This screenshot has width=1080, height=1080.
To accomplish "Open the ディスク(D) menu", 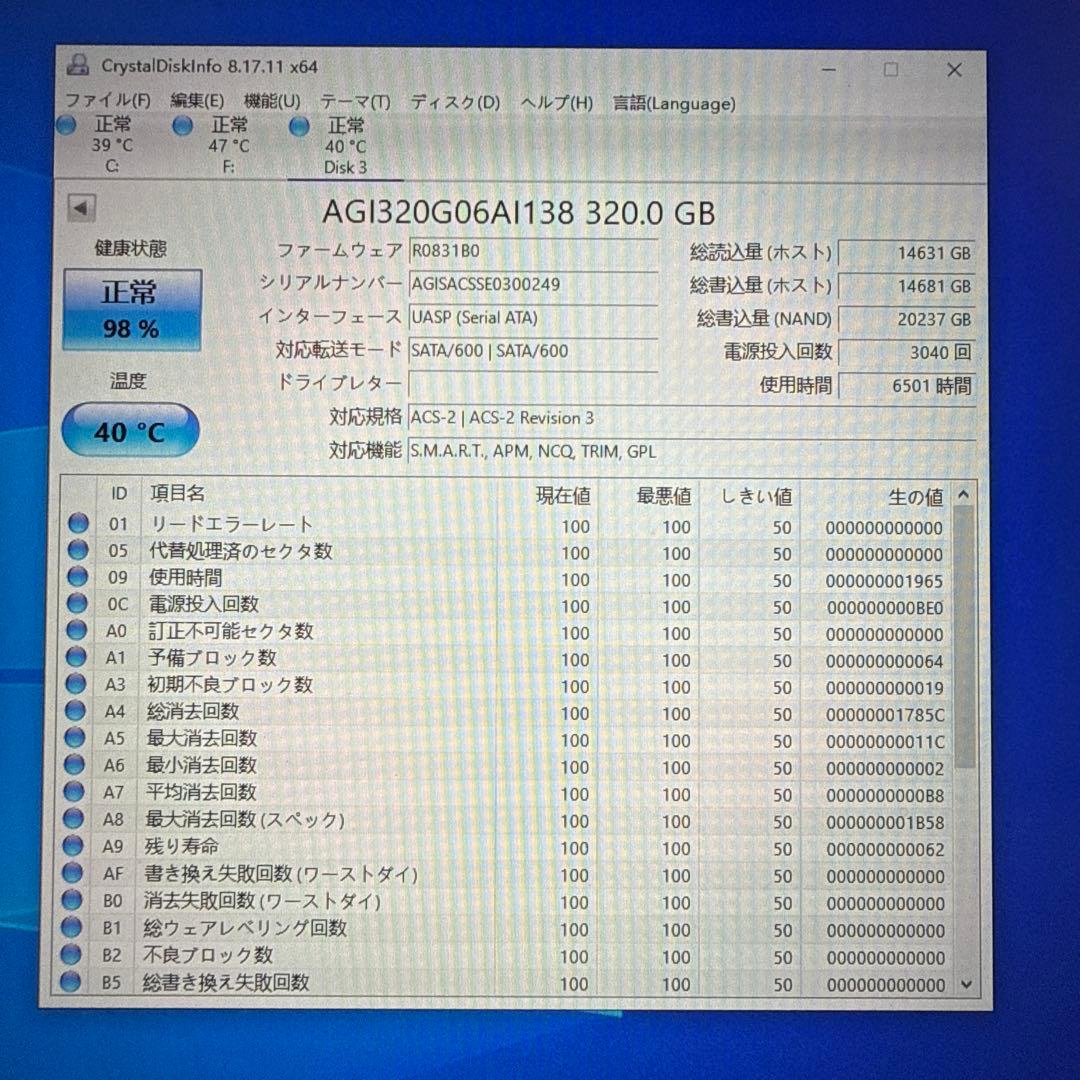I will click(455, 103).
